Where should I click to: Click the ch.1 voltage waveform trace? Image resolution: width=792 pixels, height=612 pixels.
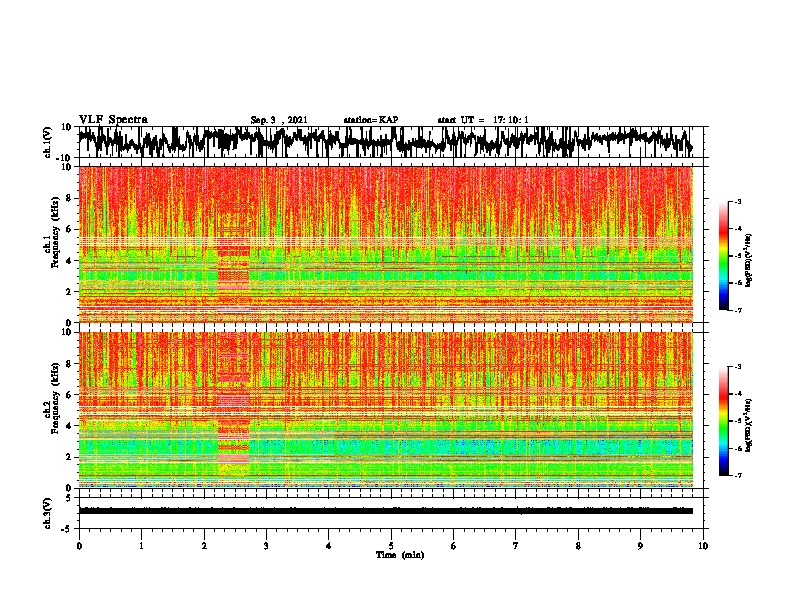click(x=385, y=141)
